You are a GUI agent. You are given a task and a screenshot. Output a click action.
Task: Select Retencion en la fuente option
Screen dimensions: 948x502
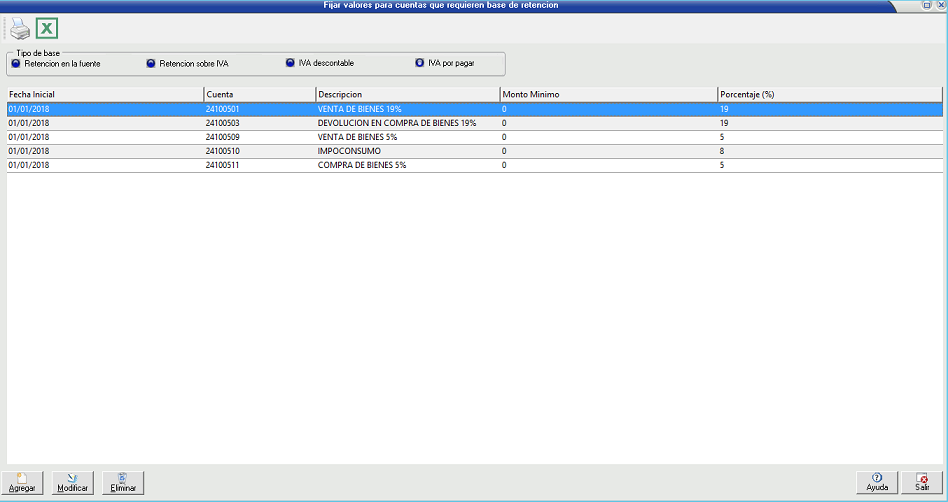(15, 64)
